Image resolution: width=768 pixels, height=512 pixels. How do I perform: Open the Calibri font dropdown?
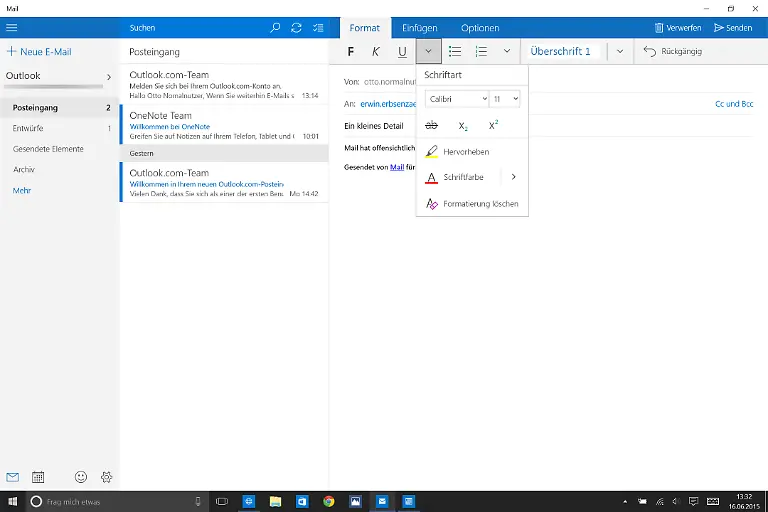point(456,98)
